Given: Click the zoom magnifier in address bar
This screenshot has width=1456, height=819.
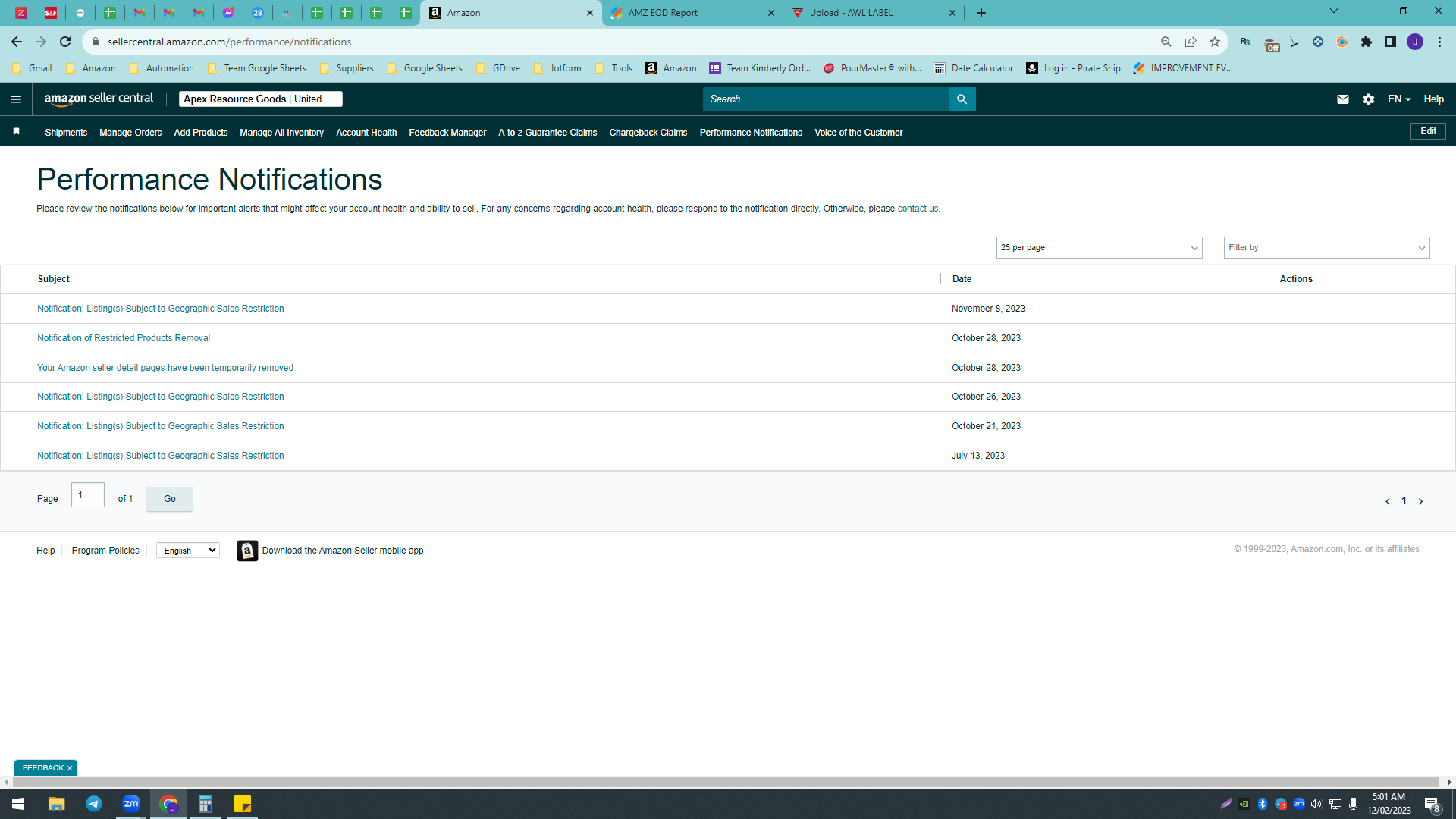Looking at the screenshot, I should coord(1166,42).
